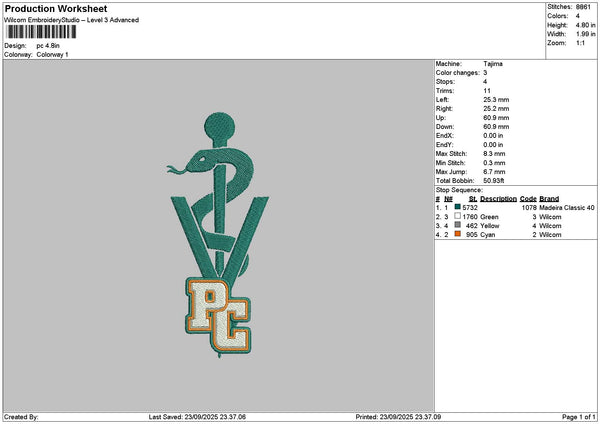This screenshot has height=424, width=600.
Task: Click the teal color swatch for thread 5732
Action: click(x=457, y=207)
